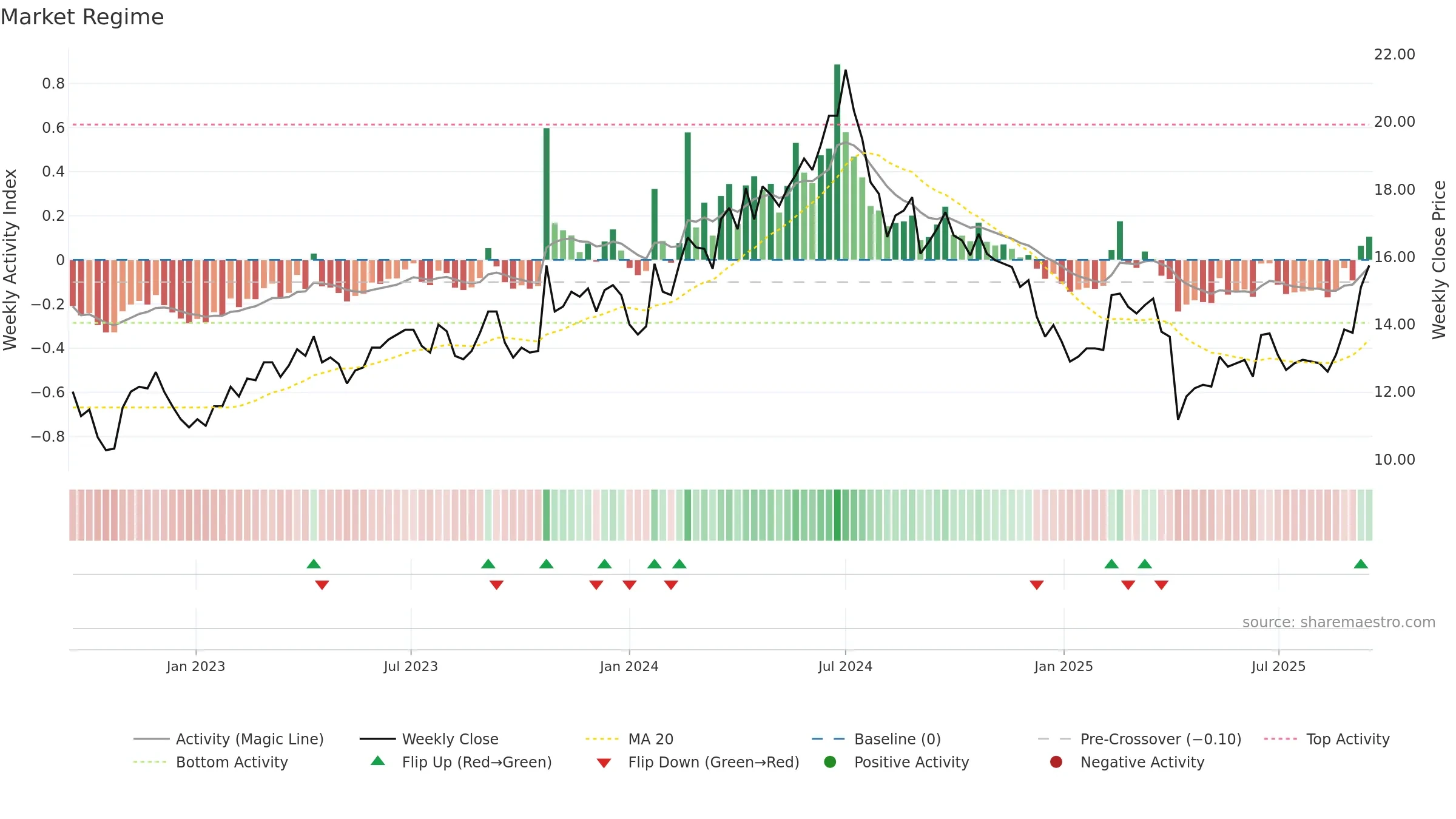
Task: Toggle the Pre-Crossover (−0.10) legend entry
Action: 1139,739
